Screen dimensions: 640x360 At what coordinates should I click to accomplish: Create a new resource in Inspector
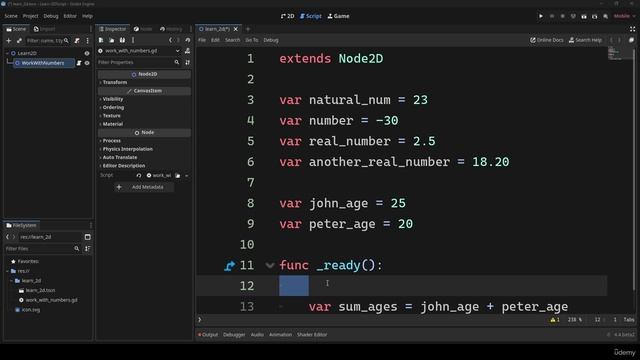click(x=101, y=40)
